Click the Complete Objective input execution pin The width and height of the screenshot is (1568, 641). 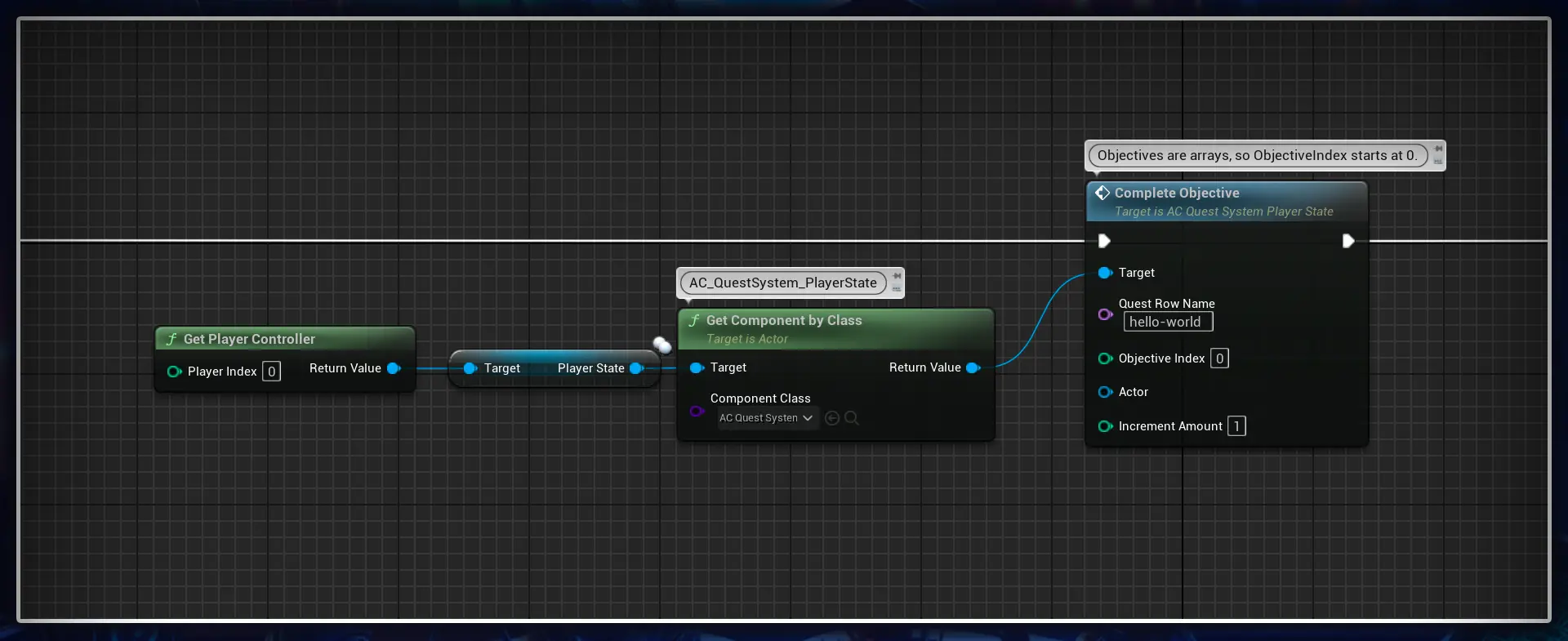pos(1104,241)
